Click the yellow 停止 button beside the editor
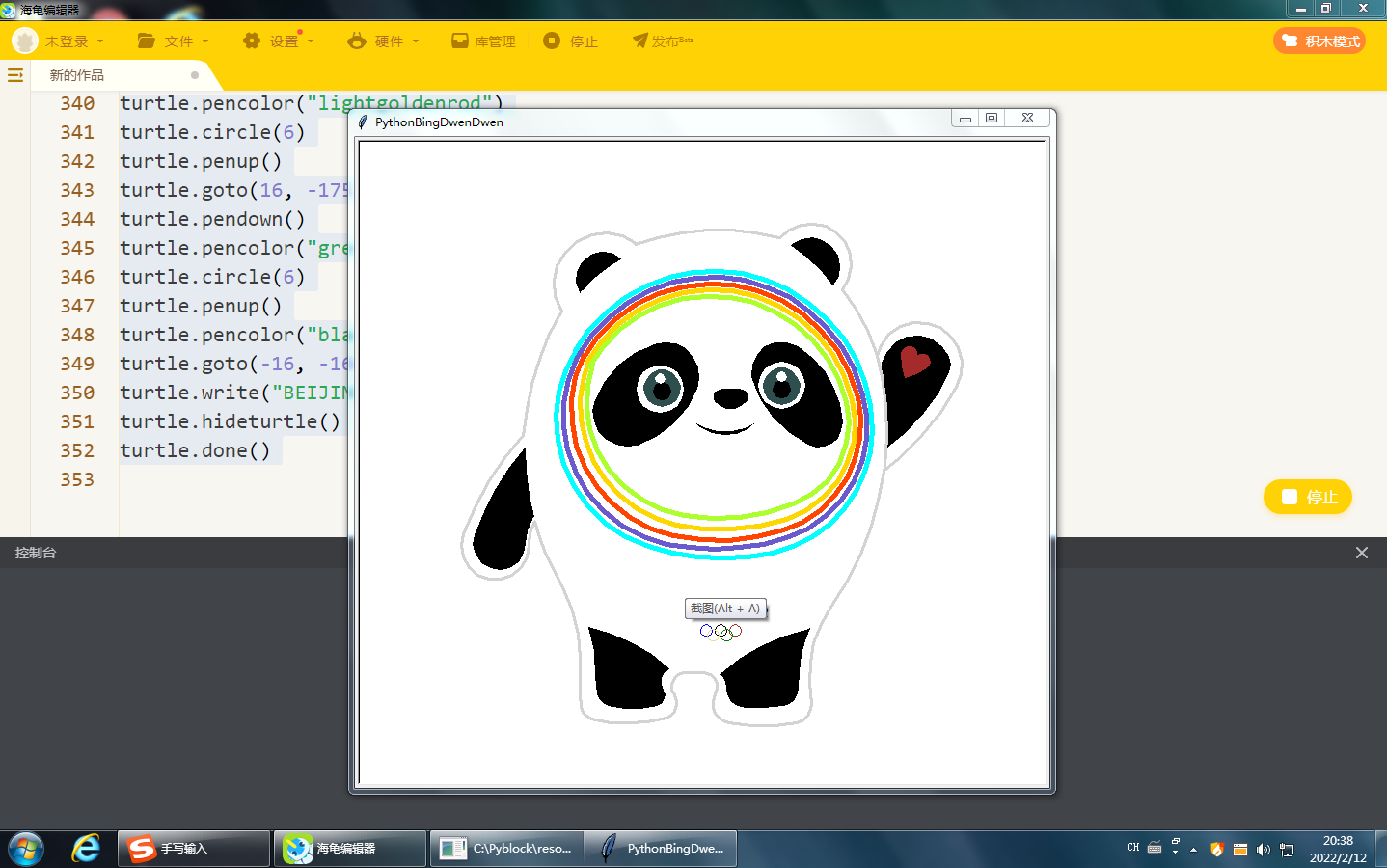The width and height of the screenshot is (1387, 868). (1308, 497)
